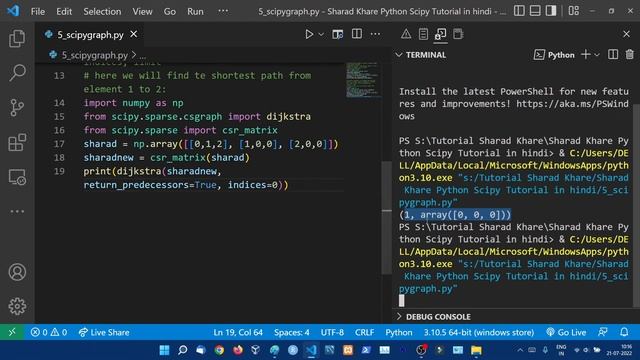Image resolution: width=640 pixels, height=360 pixels.
Task: Click the editor vertical scrollbar
Action: point(387,218)
